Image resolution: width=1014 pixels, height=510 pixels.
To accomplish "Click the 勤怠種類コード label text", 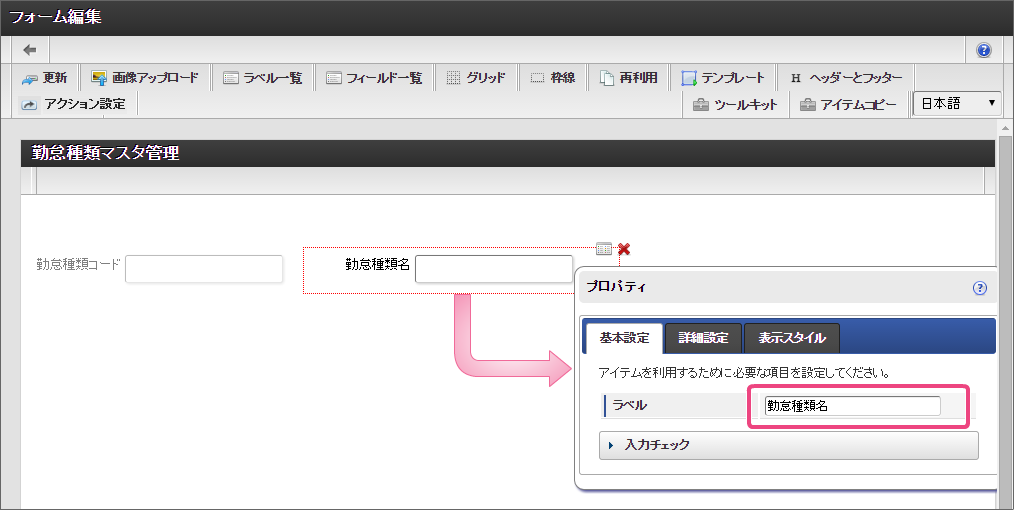I will pyautogui.click(x=78, y=264).
